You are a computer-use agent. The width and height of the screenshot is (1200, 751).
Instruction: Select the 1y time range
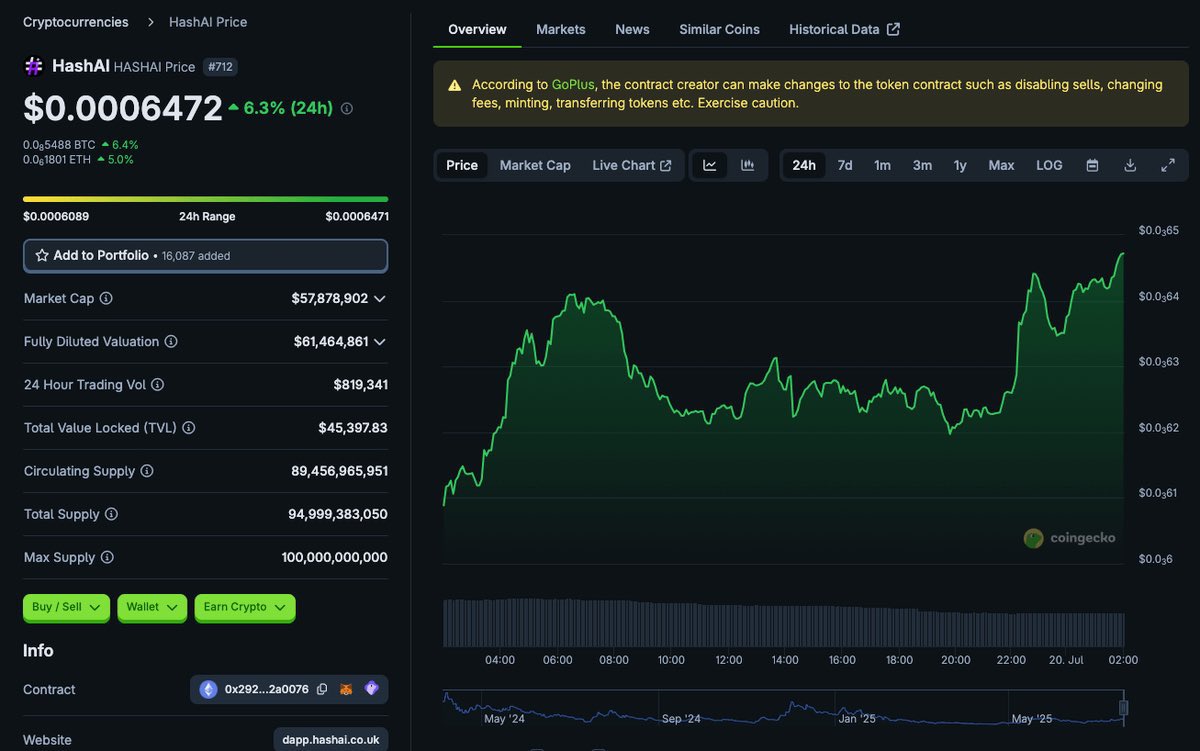coord(960,165)
